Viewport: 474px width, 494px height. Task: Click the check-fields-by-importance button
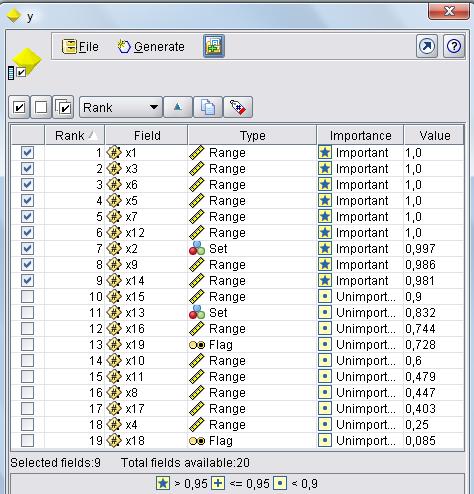(x=63, y=107)
